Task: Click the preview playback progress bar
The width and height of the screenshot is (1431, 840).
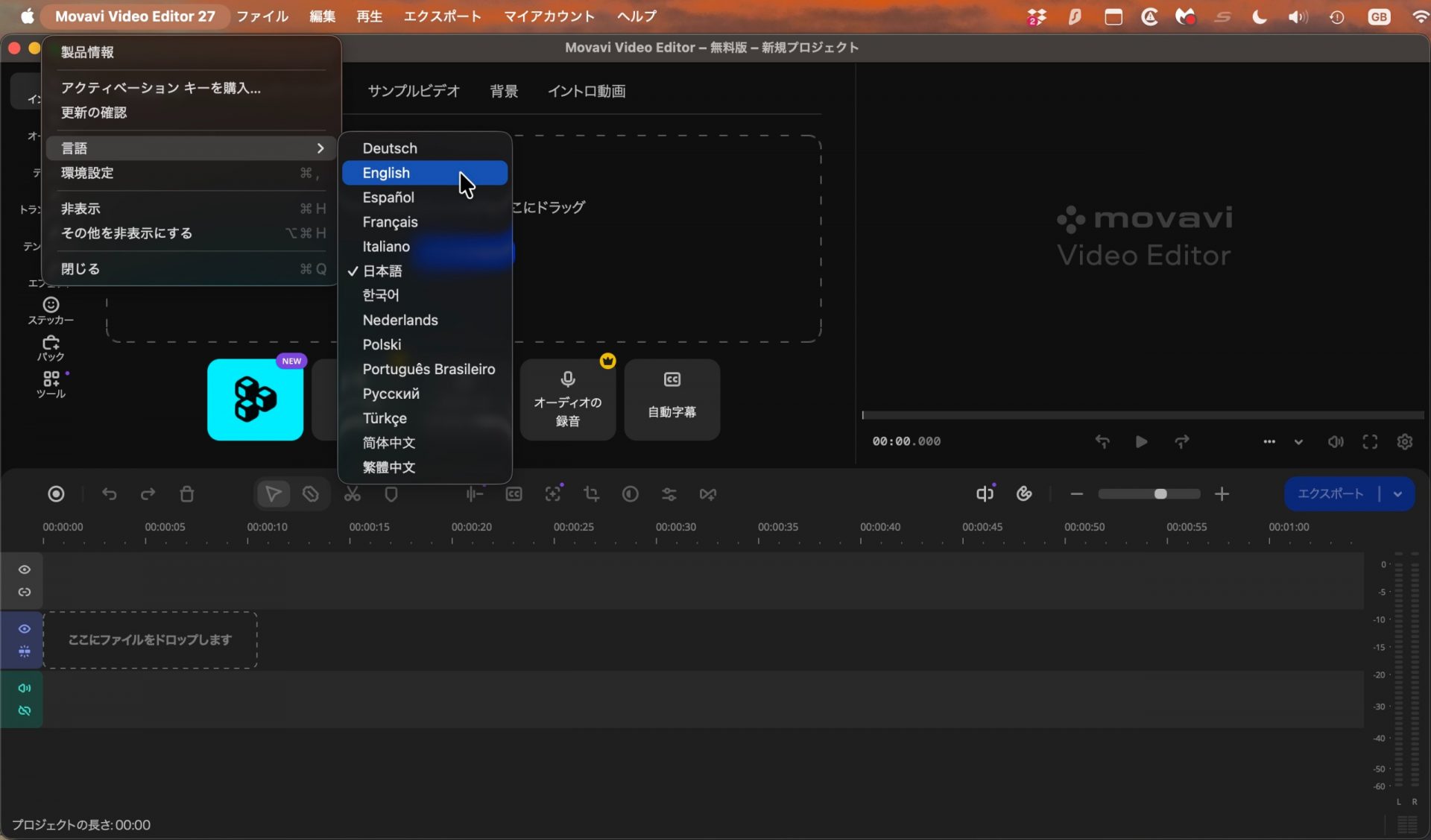Action: coord(1143,414)
